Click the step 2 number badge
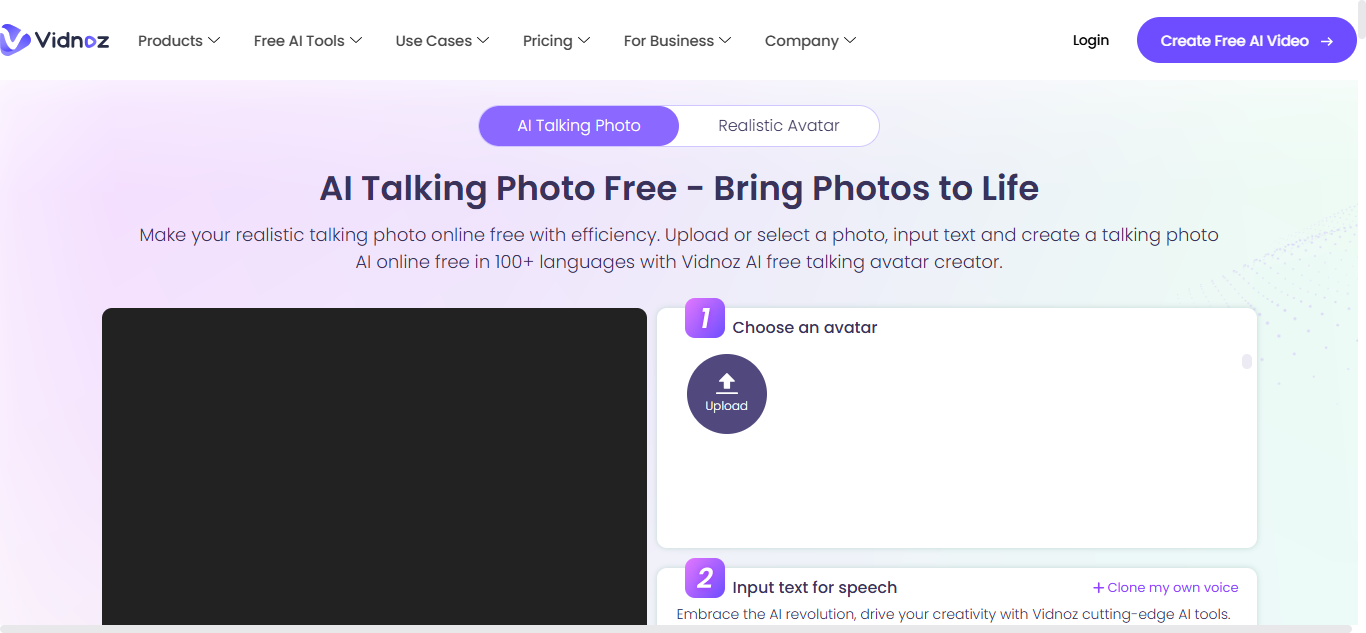 (x=705, y=578)
